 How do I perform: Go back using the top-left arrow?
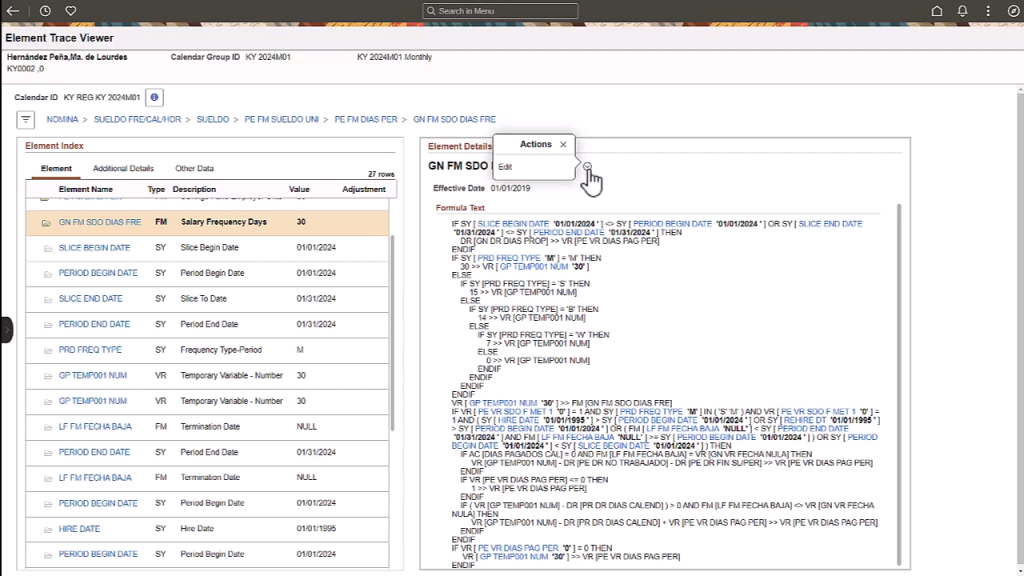(13, 11)
